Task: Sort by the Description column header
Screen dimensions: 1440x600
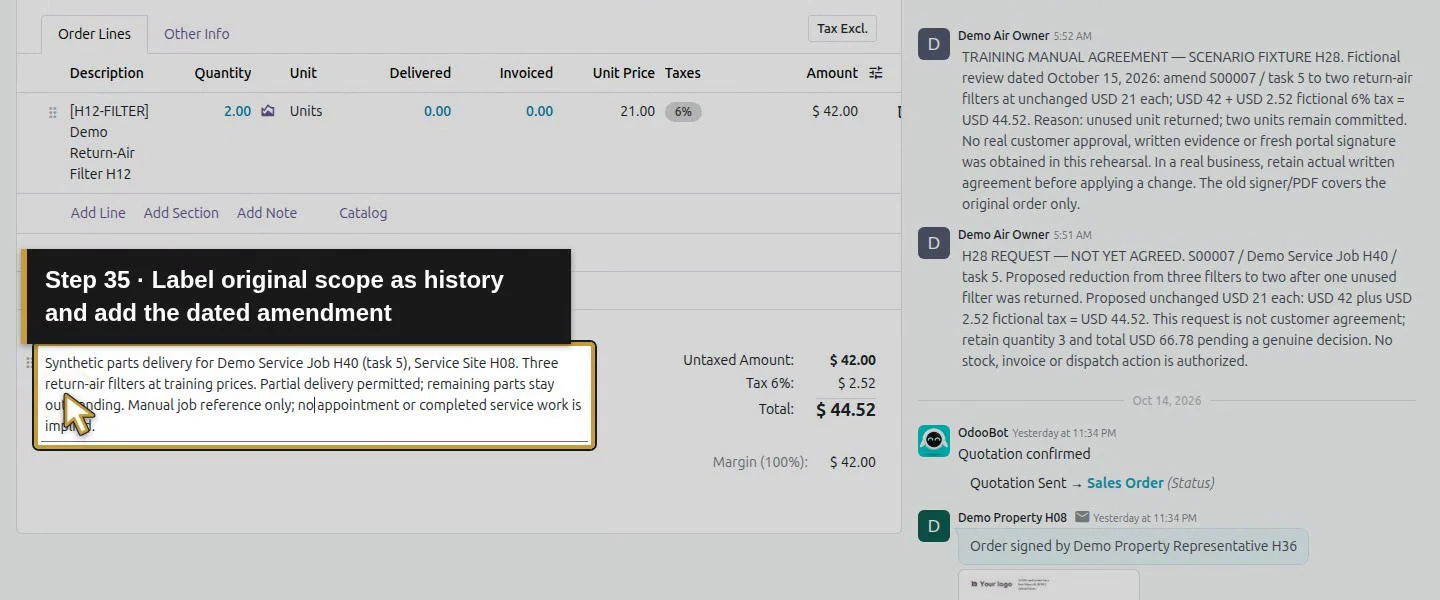Action: [x=107, y=73]
